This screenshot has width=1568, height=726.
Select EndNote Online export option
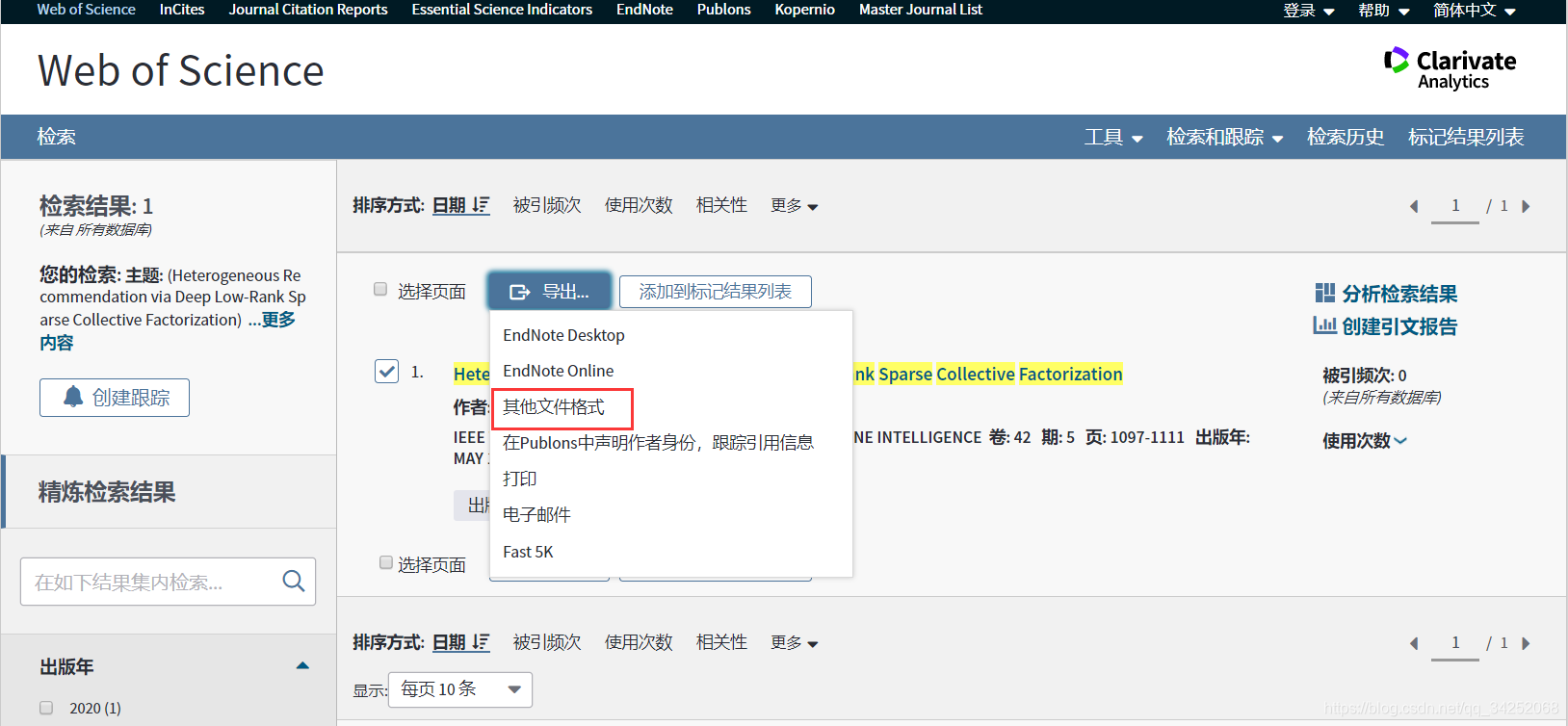[x=558, y=371]
